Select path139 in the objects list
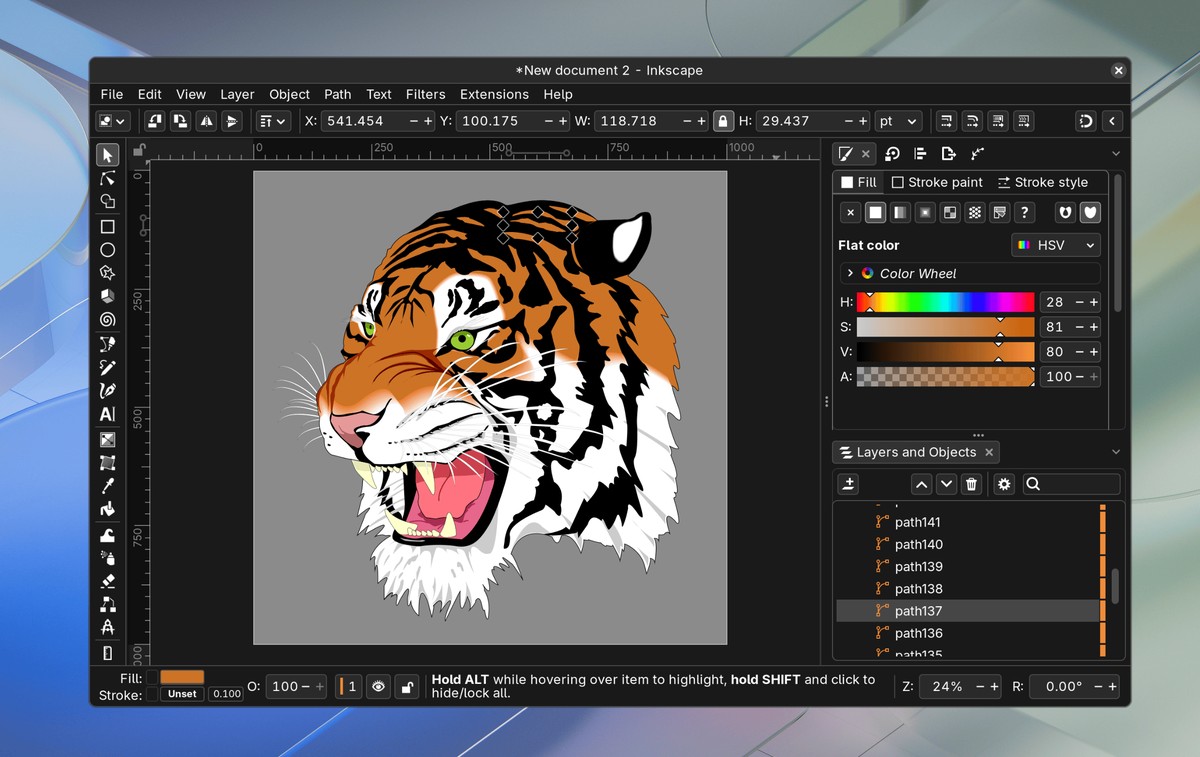Screen dimensions: 1200x757 (x=918, y=566)
